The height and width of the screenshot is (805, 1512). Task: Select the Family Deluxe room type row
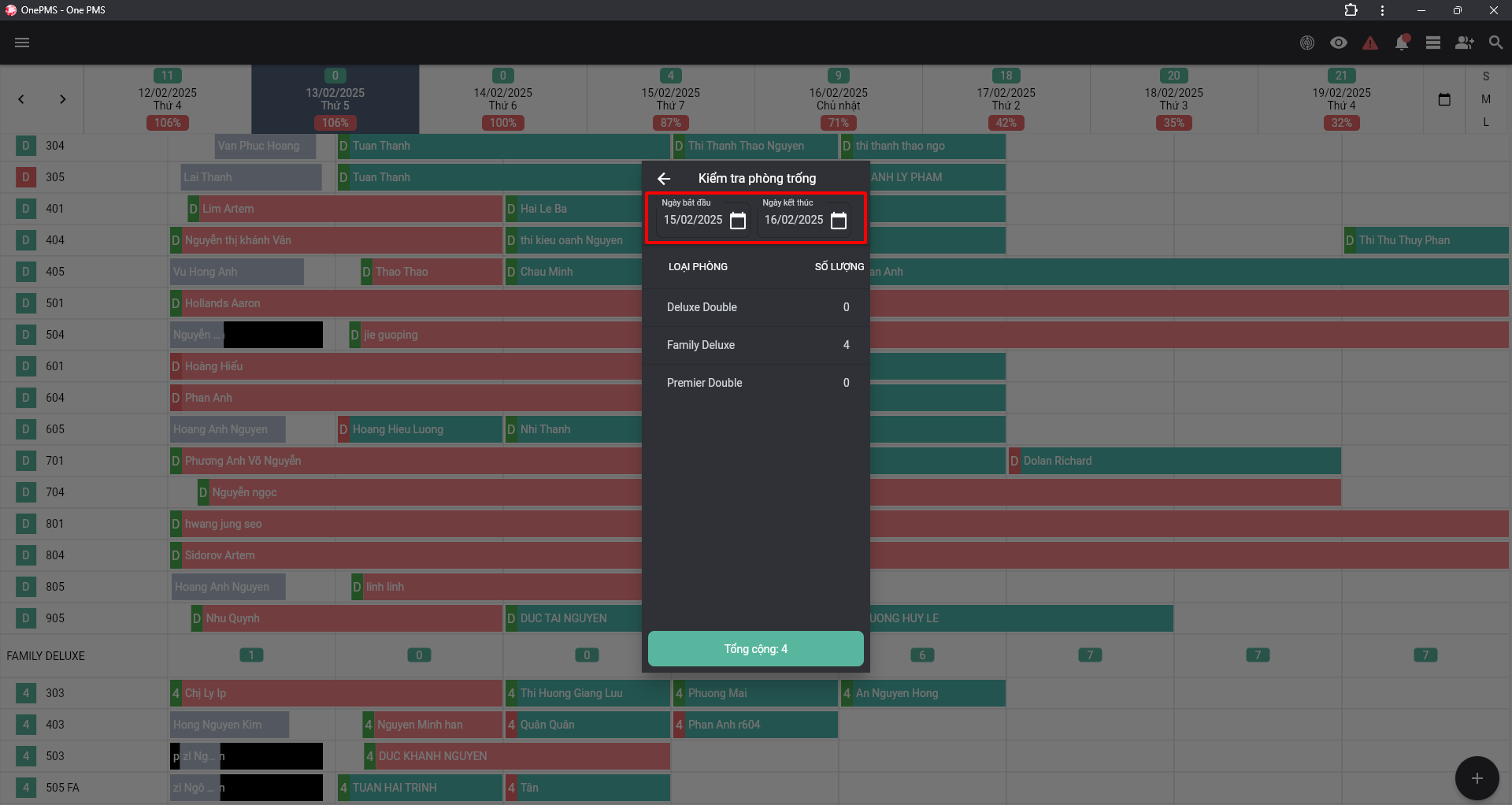756,345
